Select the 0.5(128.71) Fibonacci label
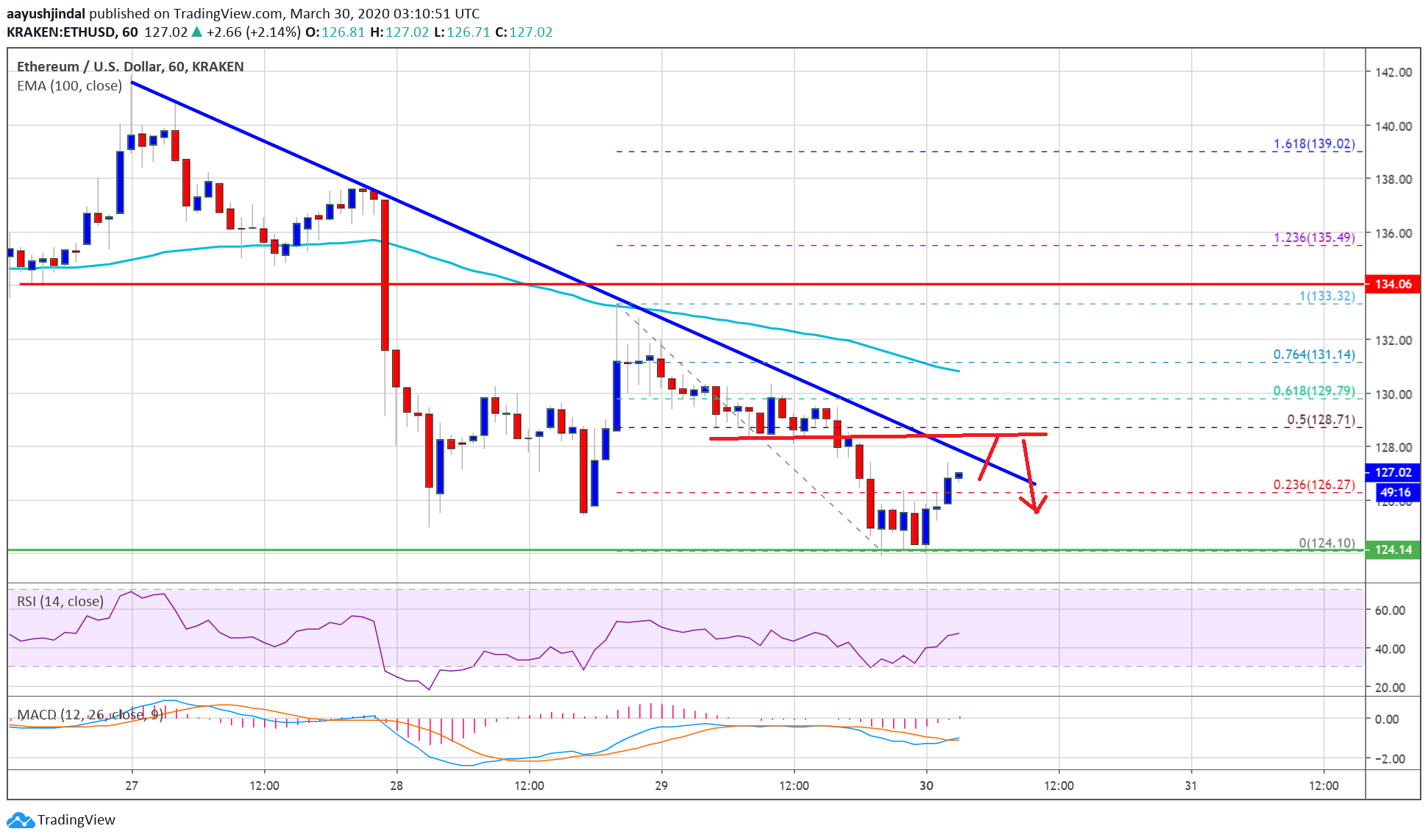 1321,419
